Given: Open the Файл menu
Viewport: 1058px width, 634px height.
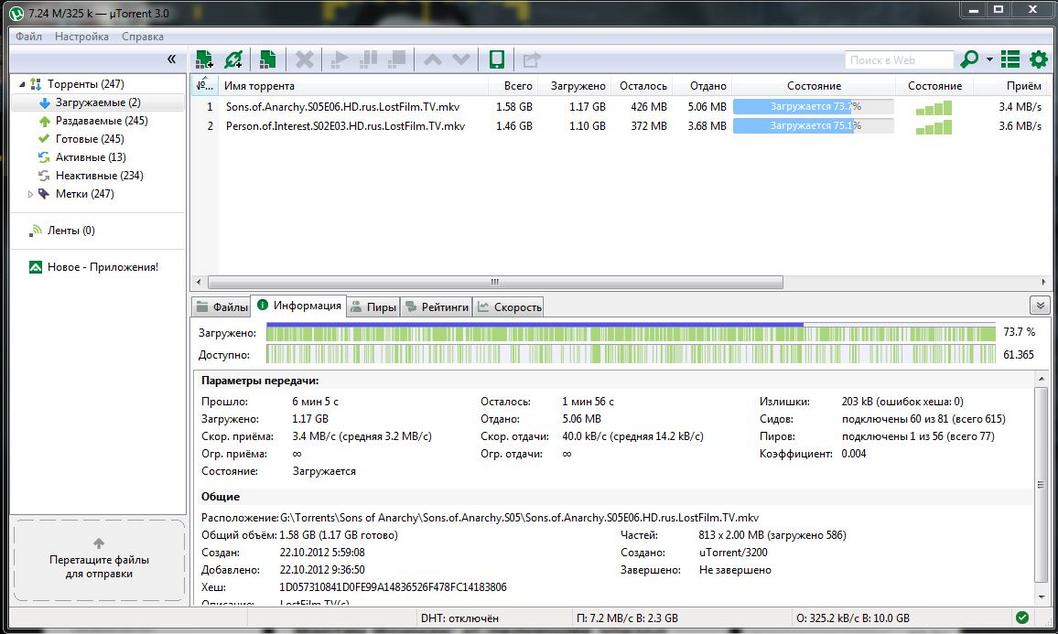Looking at the screenshot, I should [x=29, y=36].
